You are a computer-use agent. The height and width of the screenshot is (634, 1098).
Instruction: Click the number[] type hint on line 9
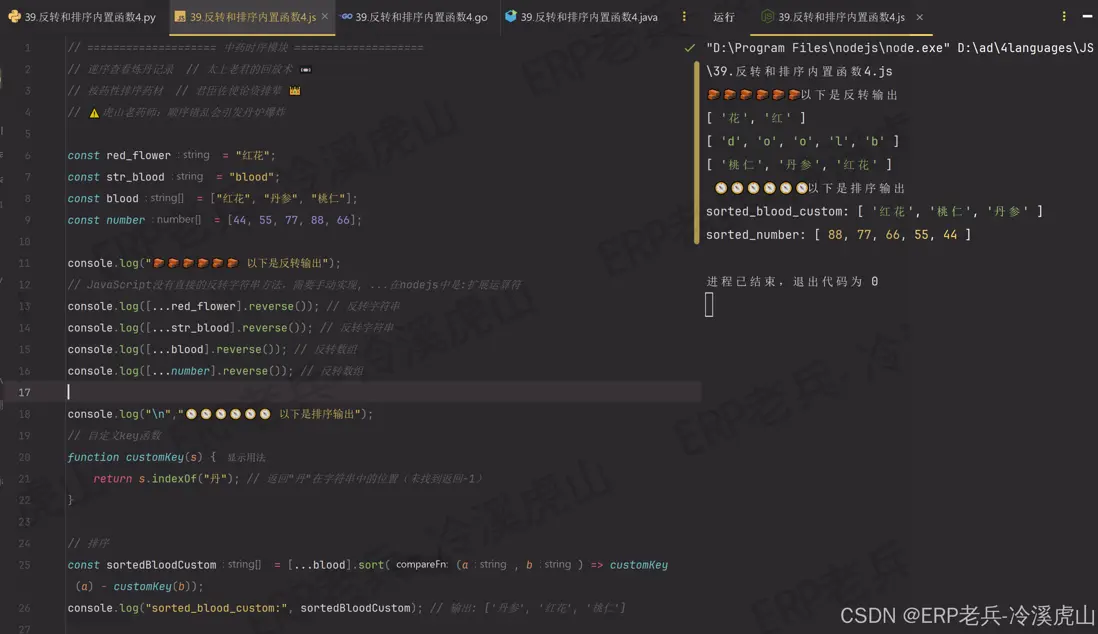(x=179, y=220)
